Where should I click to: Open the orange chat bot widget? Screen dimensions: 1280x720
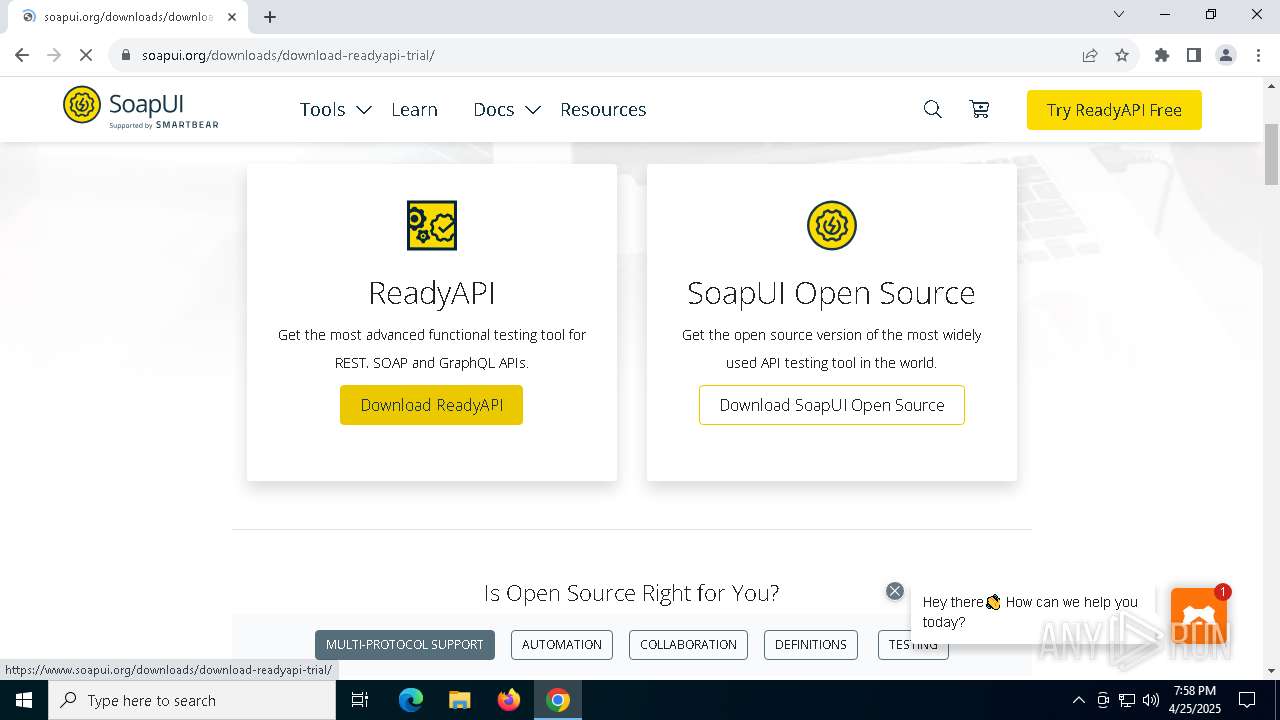(x=1199, y=615)
